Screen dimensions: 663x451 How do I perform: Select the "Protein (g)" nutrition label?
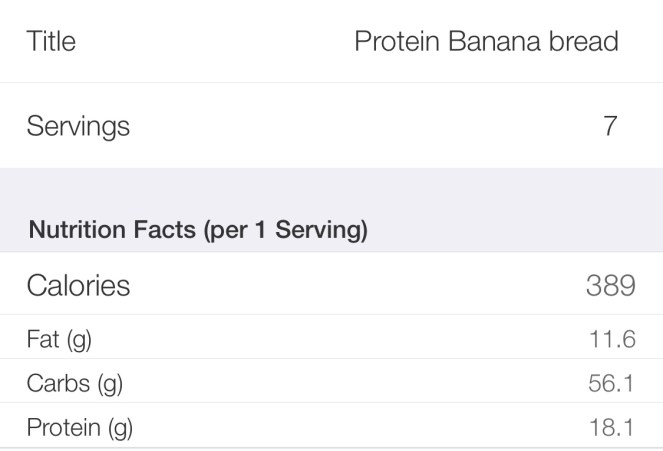(x=79, y=428)
